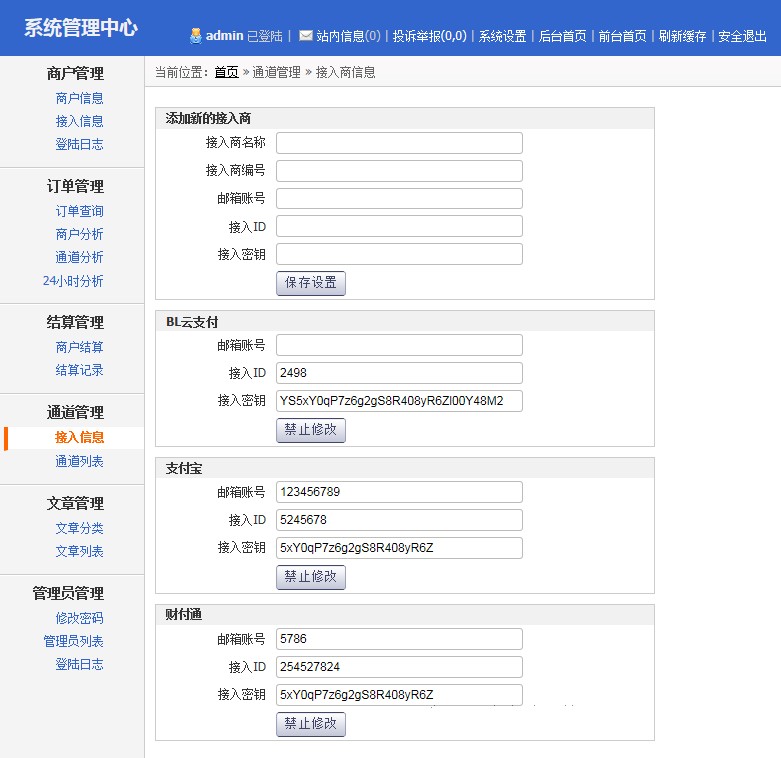This screenshot has width=781, height=758.
Task: Open 接入信息 under 商户管理
Action: pos(79,121)
